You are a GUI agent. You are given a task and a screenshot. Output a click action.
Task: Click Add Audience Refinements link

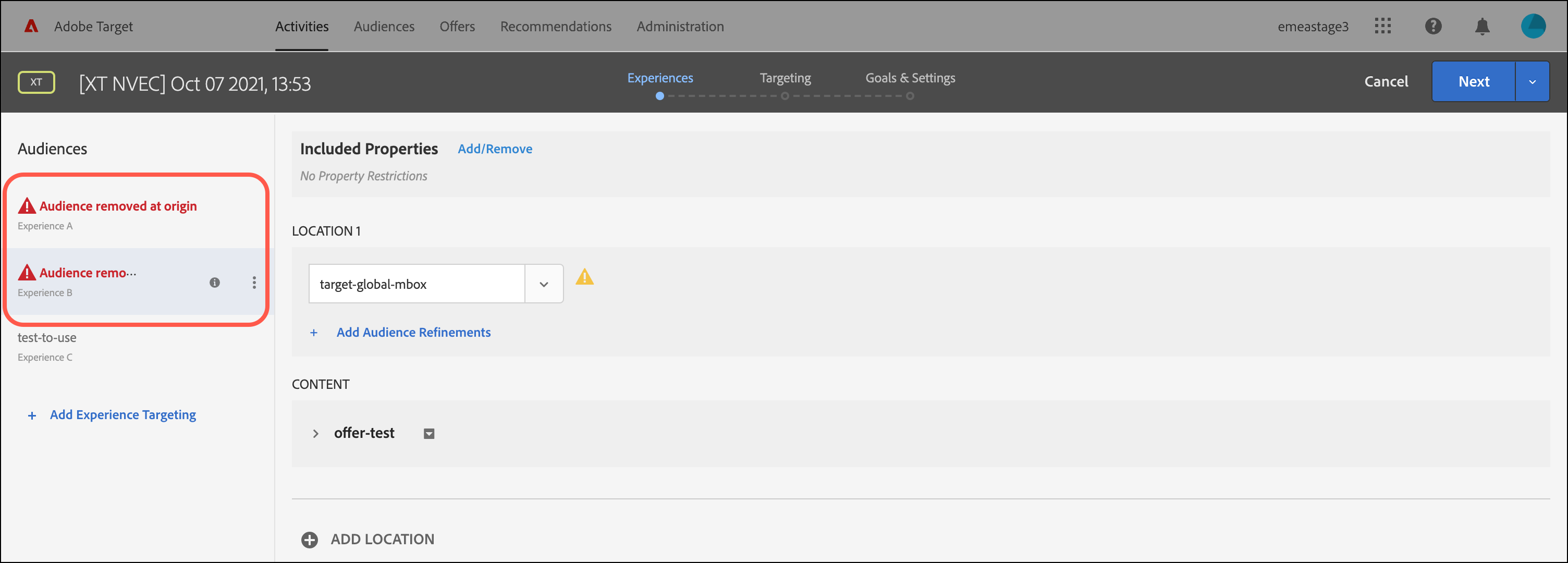[413, 332]
